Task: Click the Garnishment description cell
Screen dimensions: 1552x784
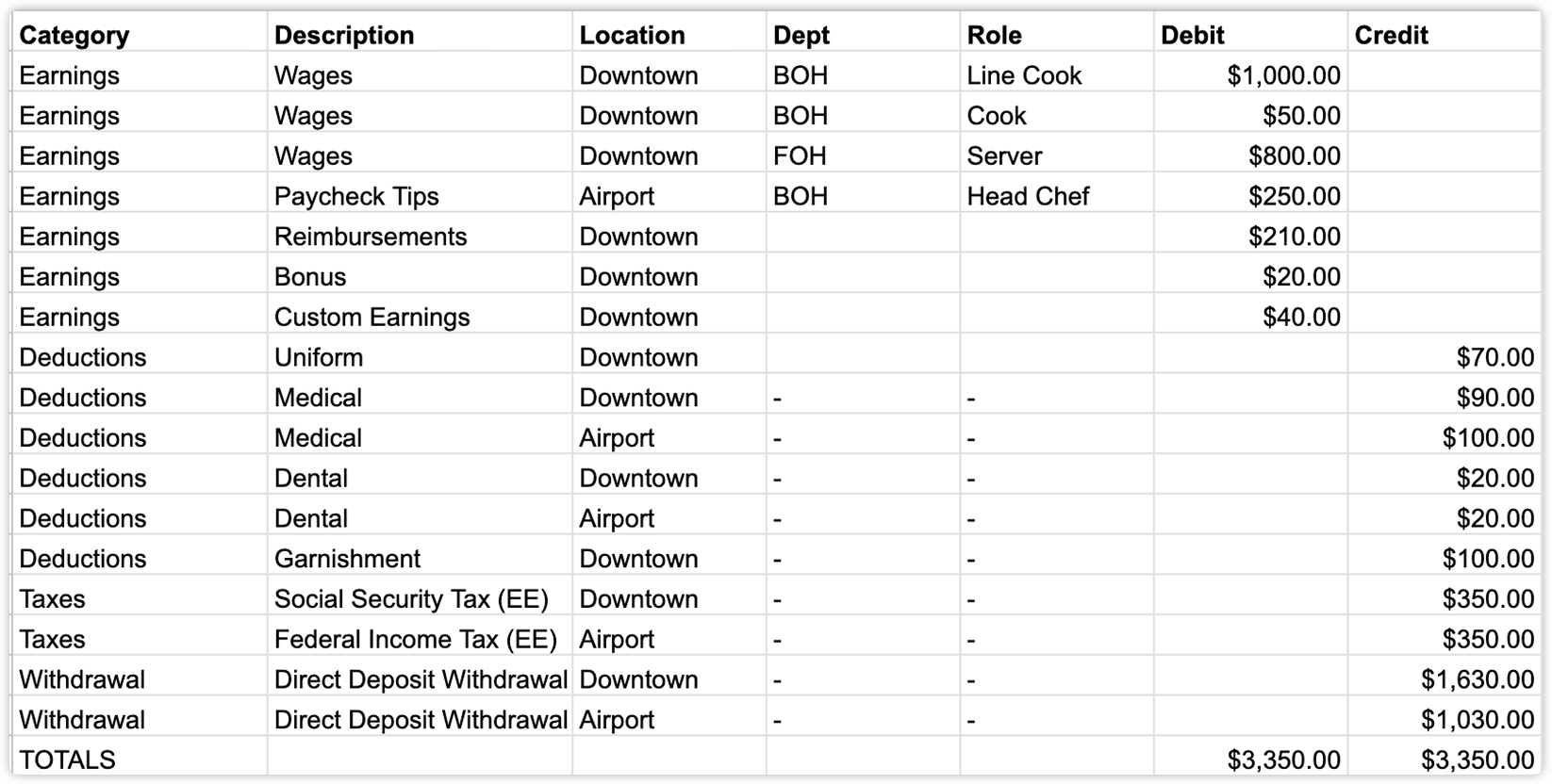Action: (x=347, y=559)
